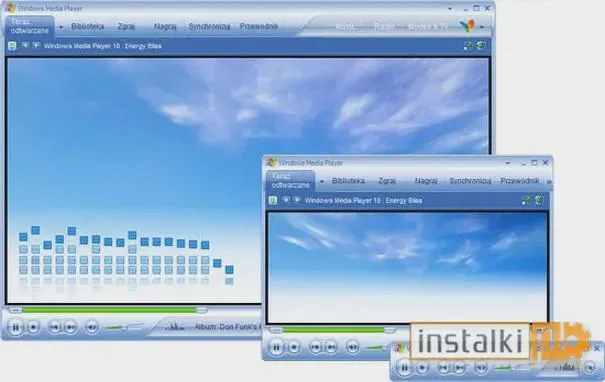Screen dimensions: 605x382
Task: Open Biblioteka tab in the medium window
Action: tap(348, 181)
